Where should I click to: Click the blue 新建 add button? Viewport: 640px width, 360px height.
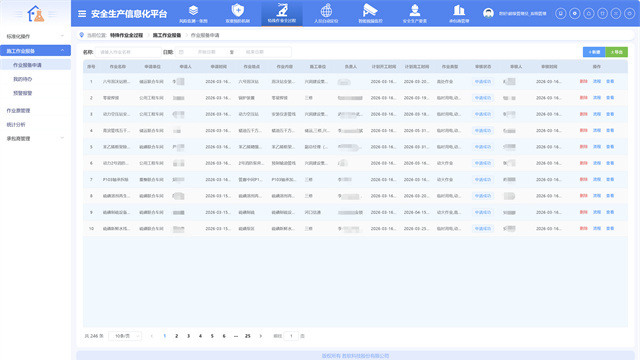(x=594, y=52)
